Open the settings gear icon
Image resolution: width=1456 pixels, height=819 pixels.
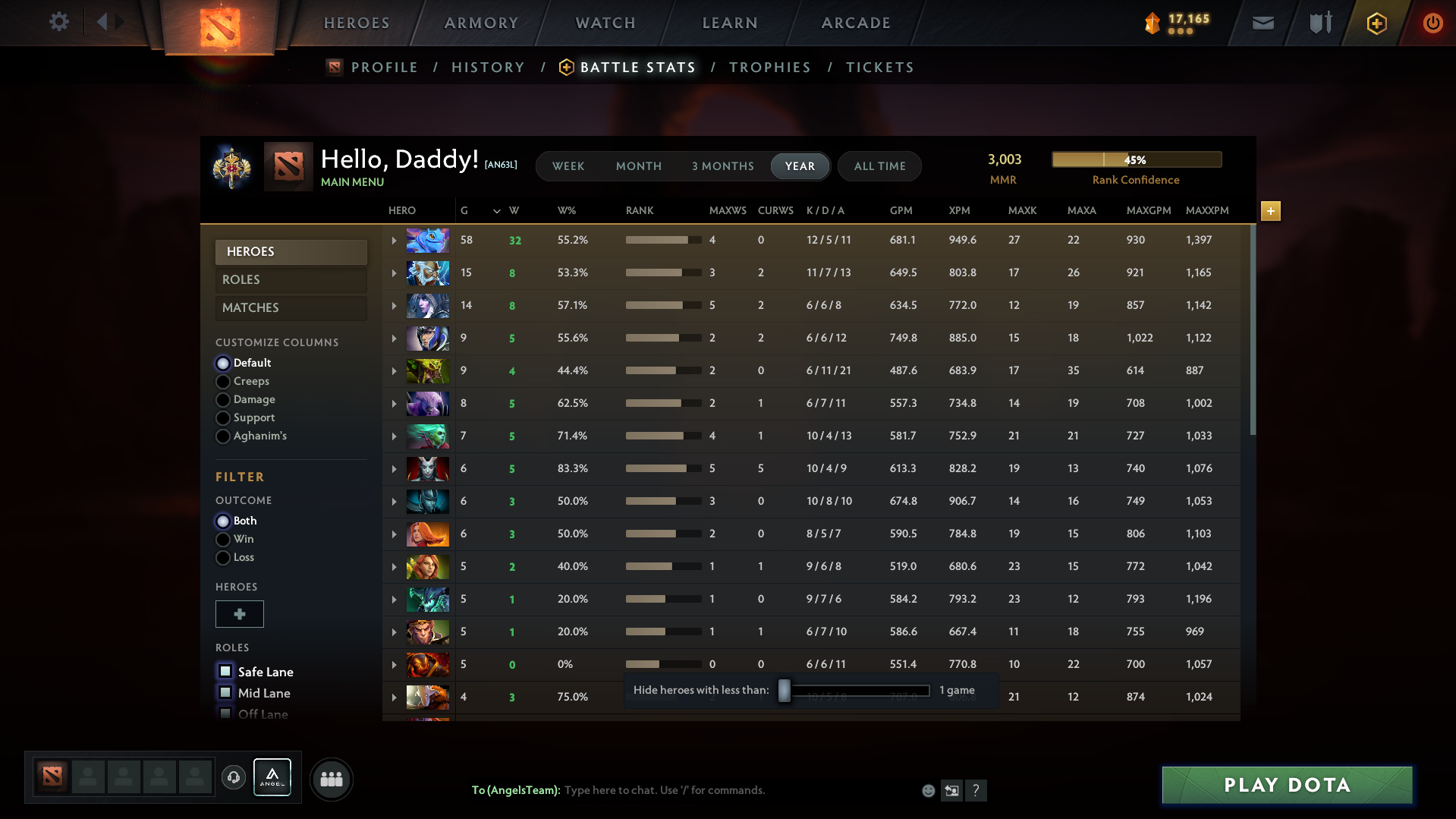pyautogui.click(x=58, y=22)
